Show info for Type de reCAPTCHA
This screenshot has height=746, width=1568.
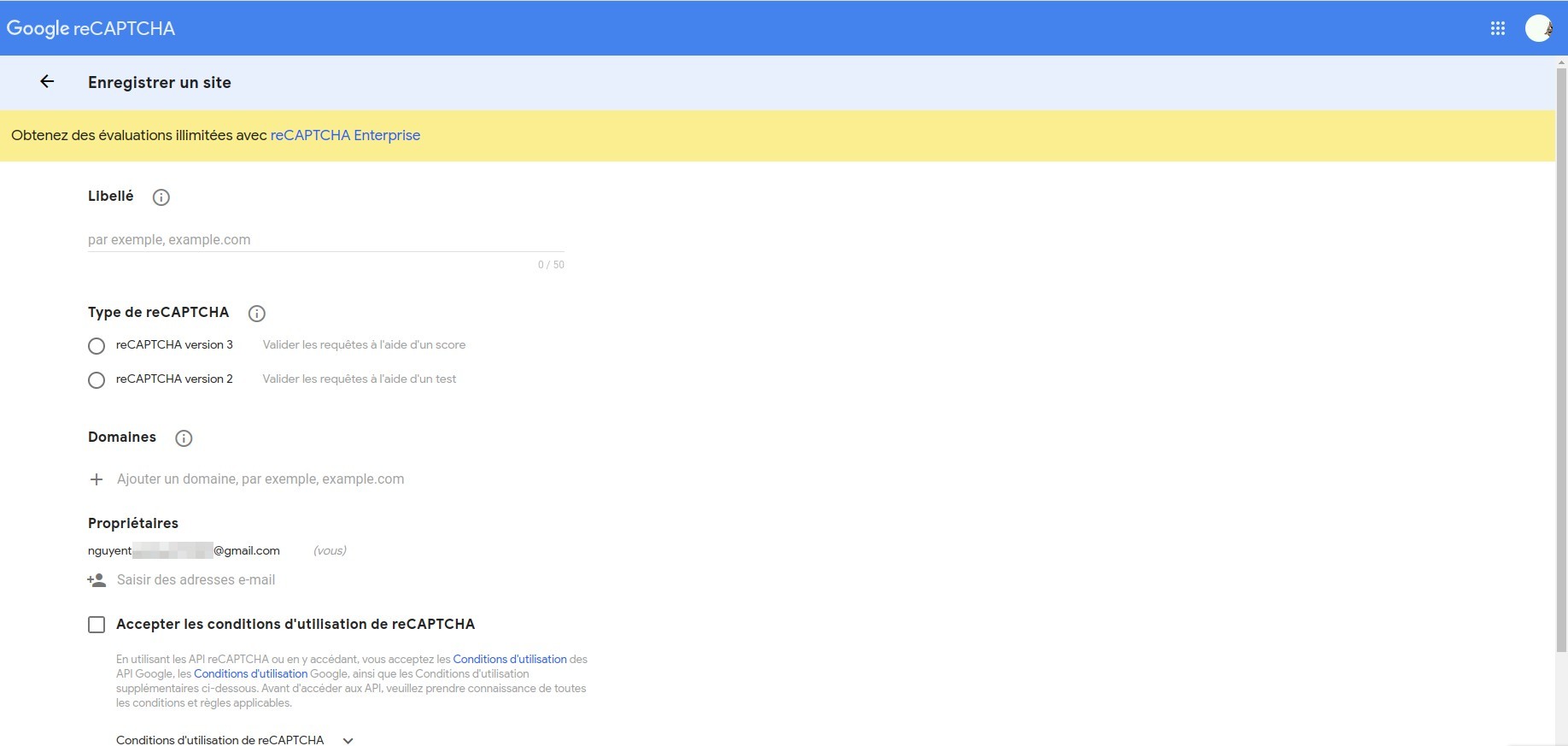256,314
